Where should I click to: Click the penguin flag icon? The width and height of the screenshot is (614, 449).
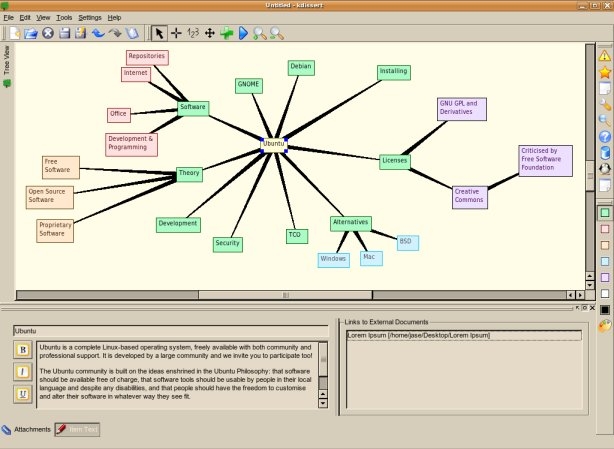(605, 169)
